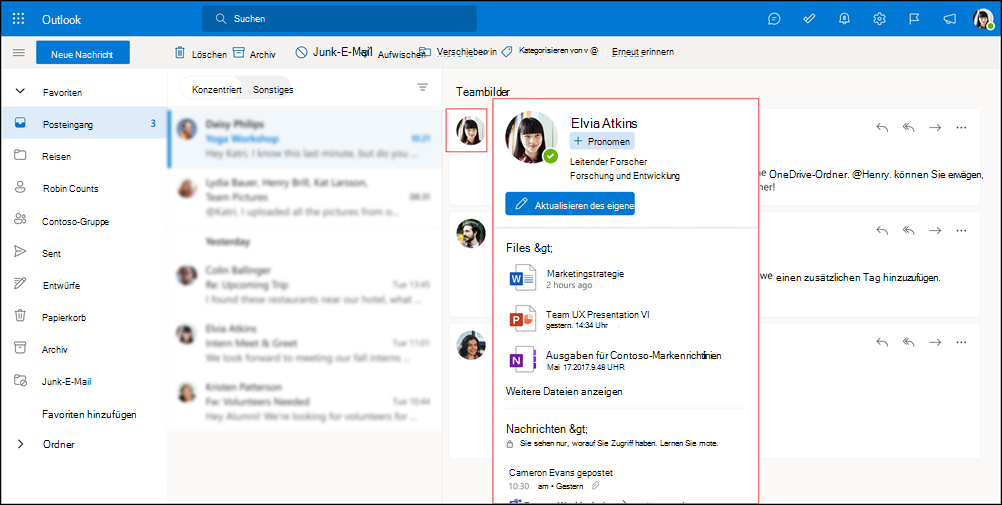The width and height of the screenshot is (1002, 505).
Task: Click Löschen in the toolbar
Action: coord(201,54)
